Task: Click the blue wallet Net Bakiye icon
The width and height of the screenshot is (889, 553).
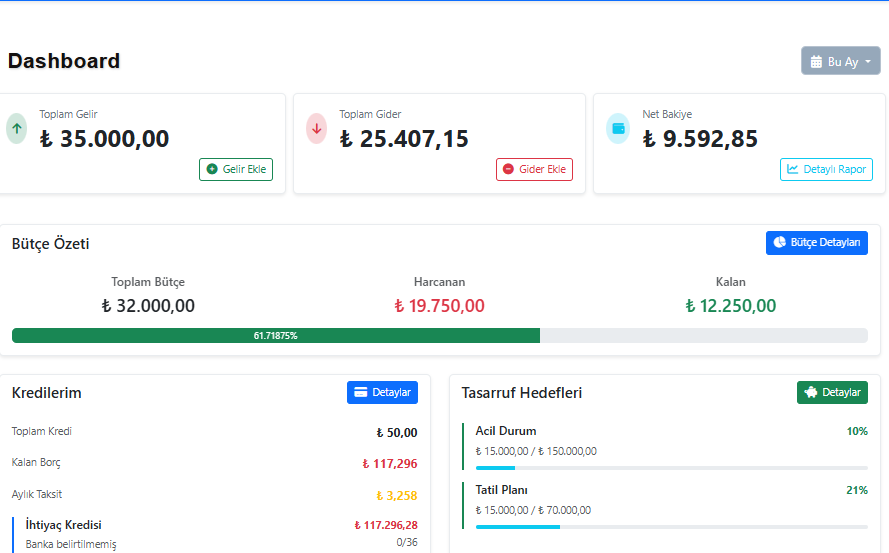Action: pyautogui.click(x=618, y=128)
